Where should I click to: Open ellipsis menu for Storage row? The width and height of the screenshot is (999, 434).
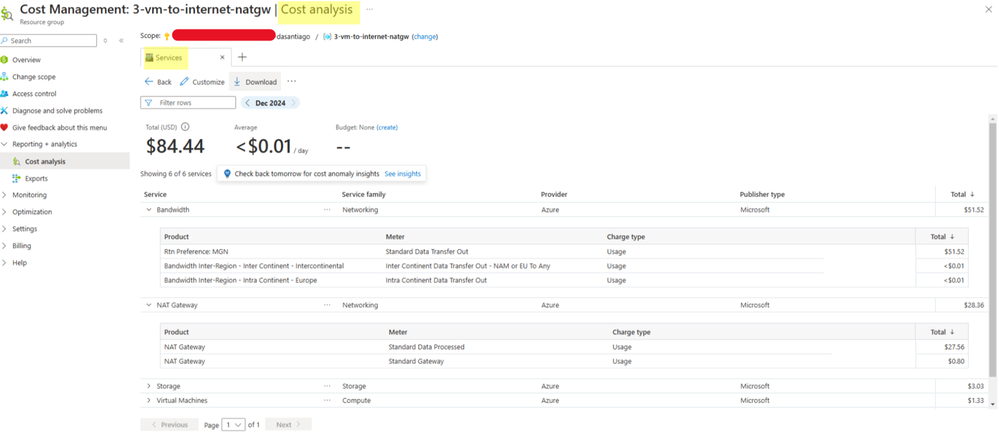(327, 386)
